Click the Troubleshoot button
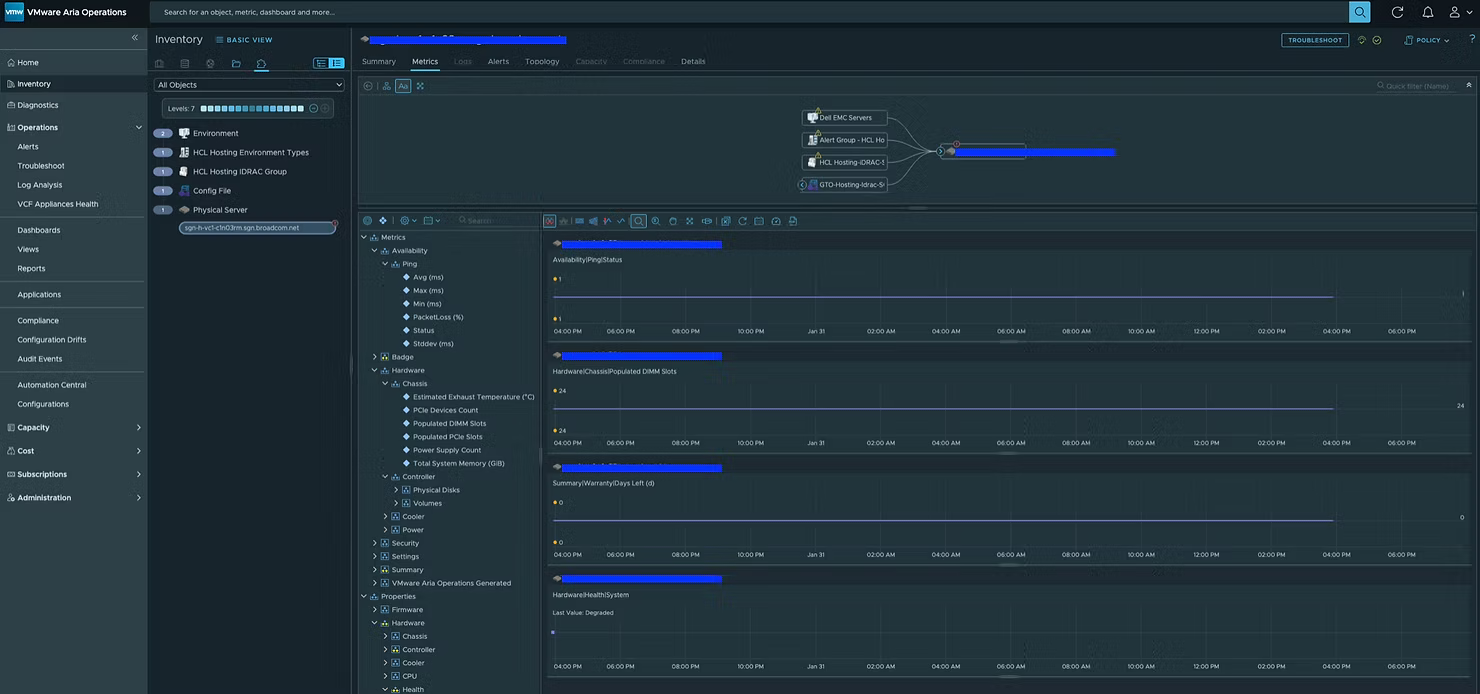Viewport: 1480px width, 694px height. point(1314,40)
